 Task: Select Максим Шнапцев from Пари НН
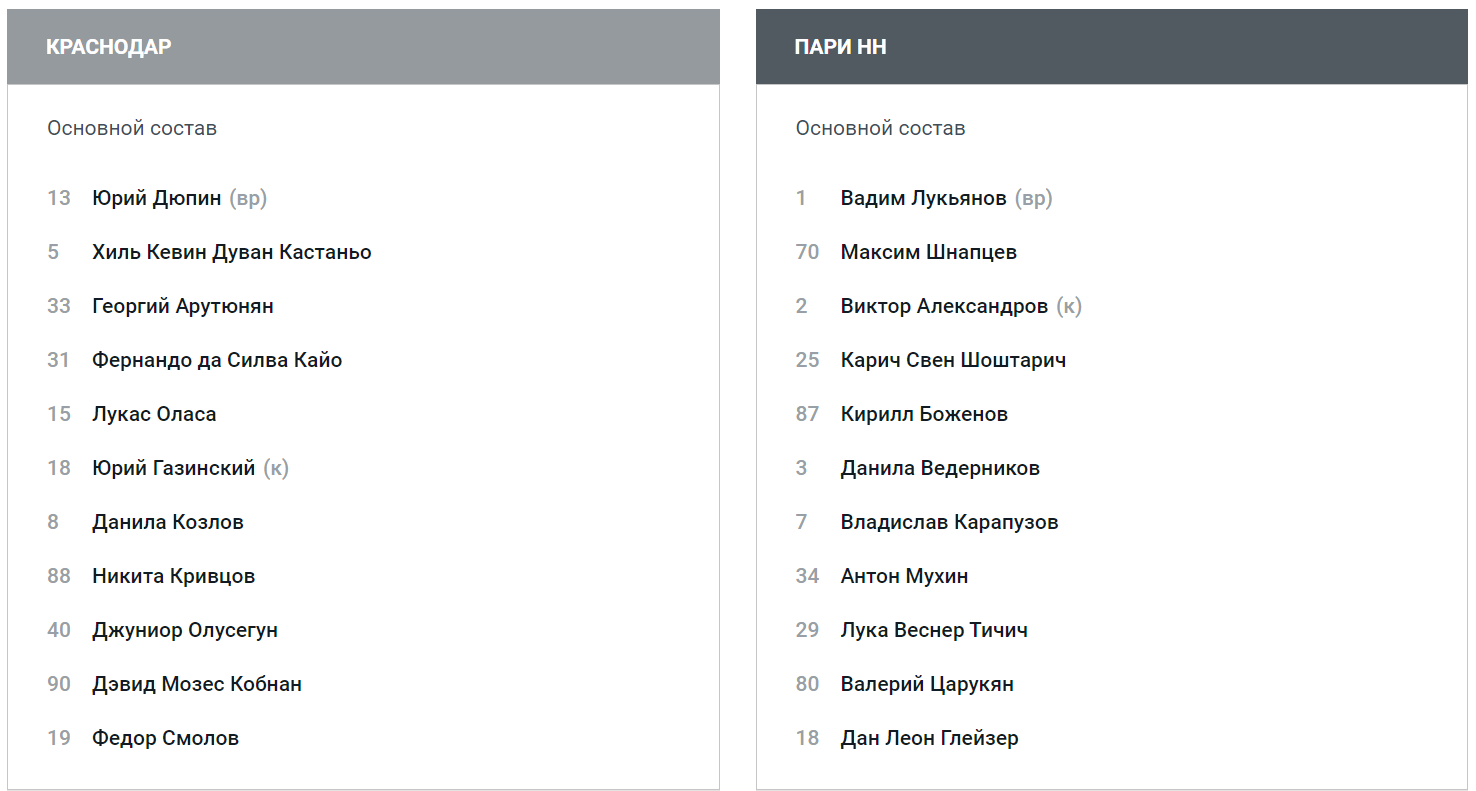tap(928, 252)
